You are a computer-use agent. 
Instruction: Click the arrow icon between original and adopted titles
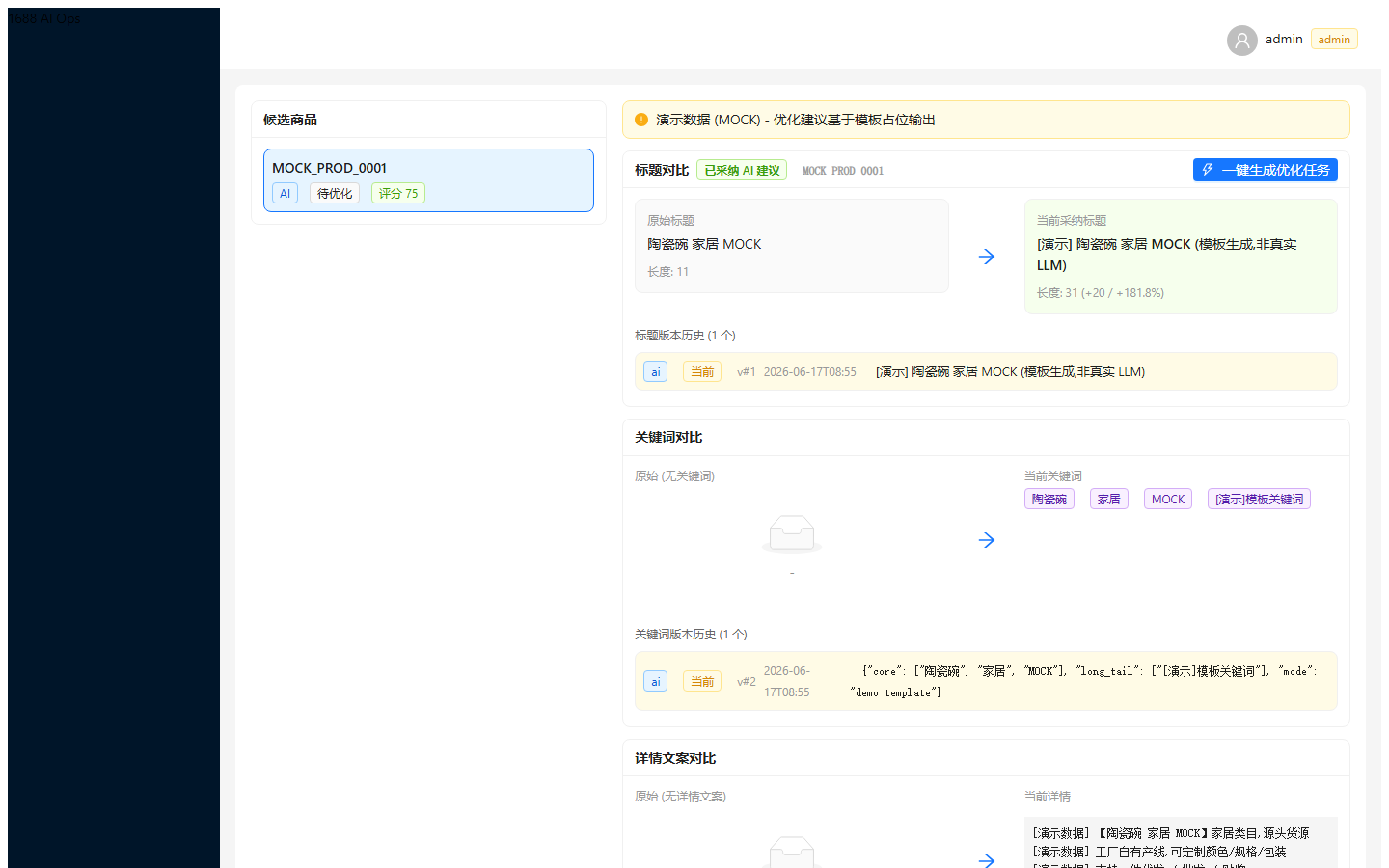coord(987,257)
